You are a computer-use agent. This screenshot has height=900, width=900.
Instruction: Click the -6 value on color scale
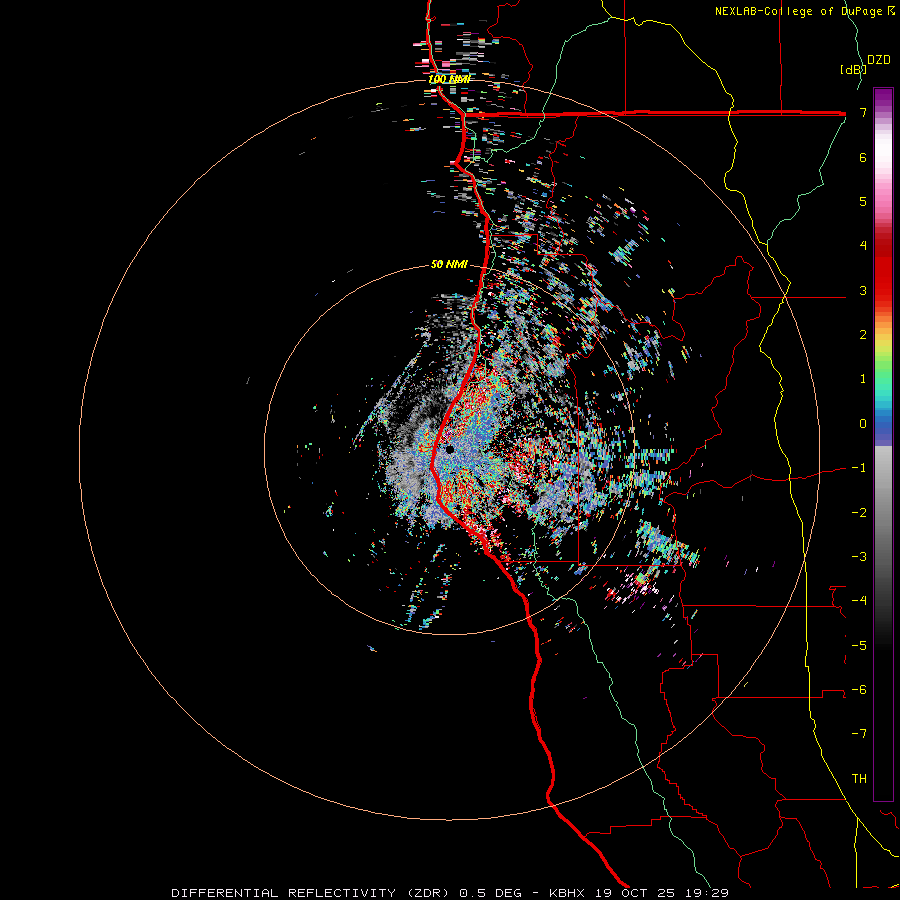click(x=859, y=689)
